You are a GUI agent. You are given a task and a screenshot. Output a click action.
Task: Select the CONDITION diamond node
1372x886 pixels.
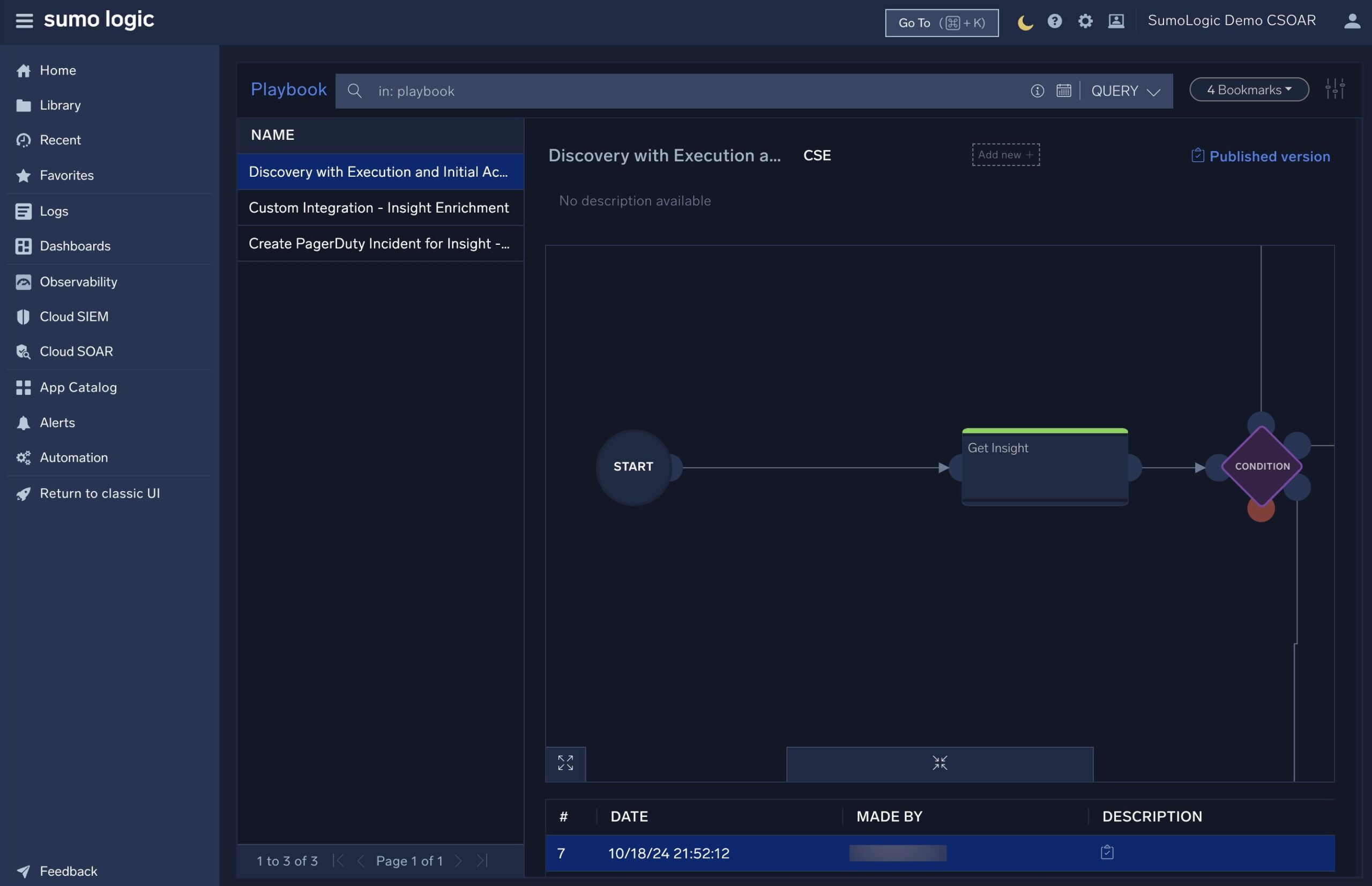point(1262,467)
